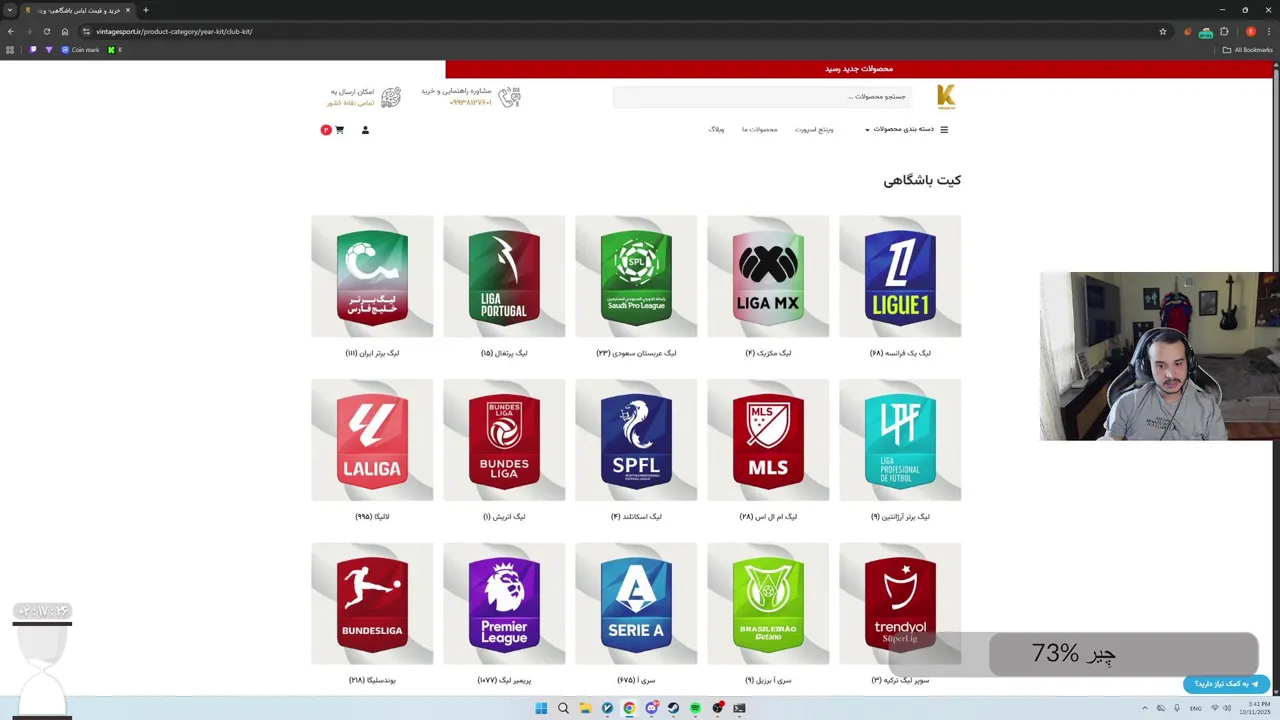Open the user account icon
This screenshot has height=720, width=1280.
pyautogui.click(x=365, y=130)
